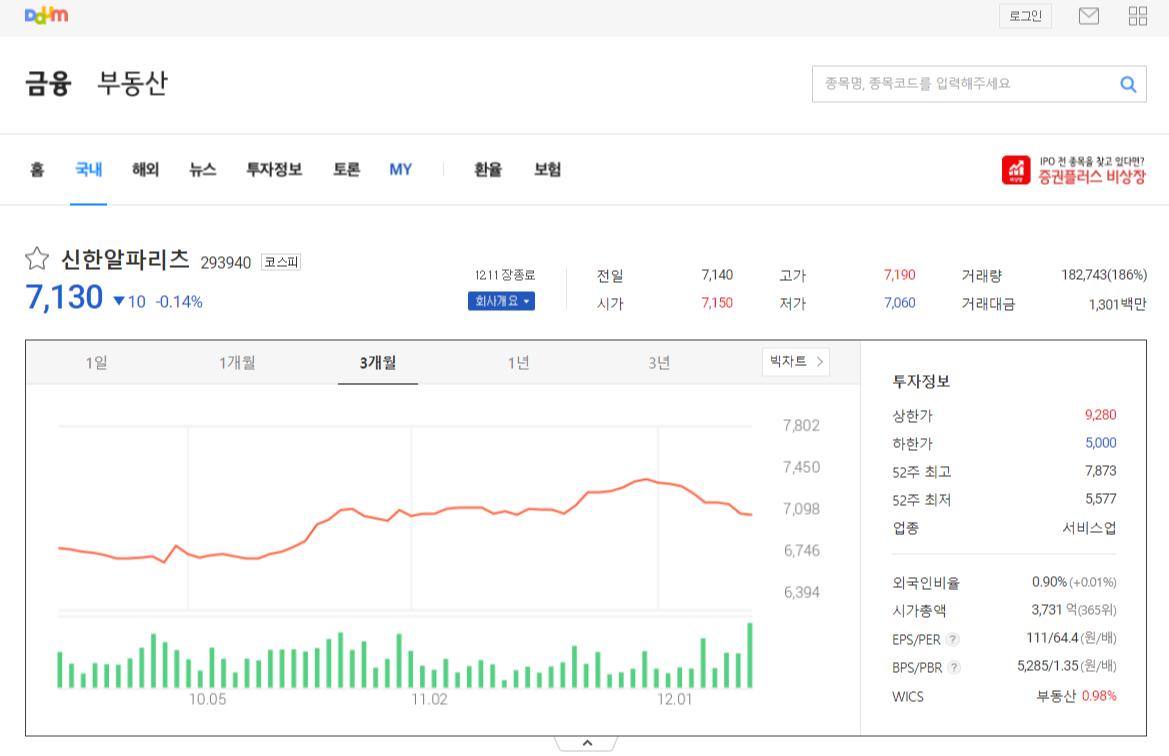Open 빅차트 full chart view
This screenshot has width=1169, height=756.
795,362
